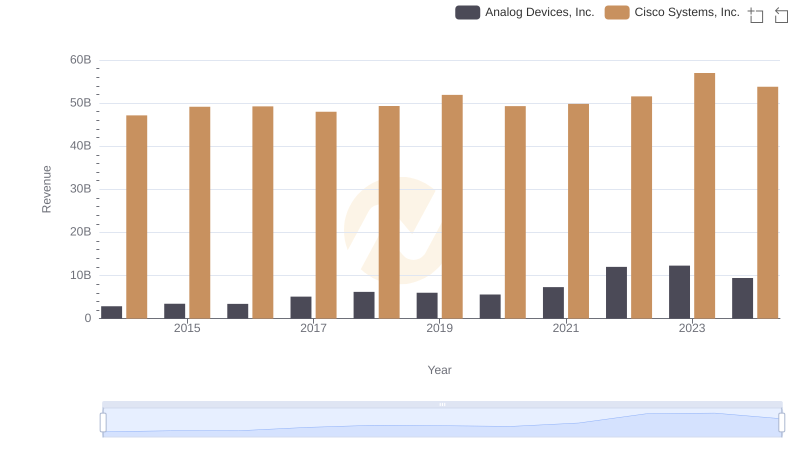
Task: Toggle Analog Devices, Inc. legend series
Action: (x=524, y=12)
